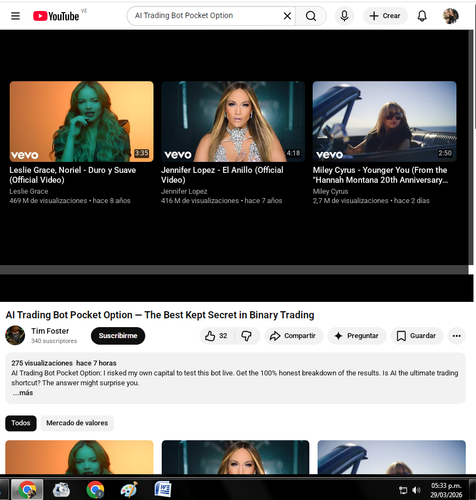The height and width of the screenshot is (500, 476).
Task: Open the Jennifer Lopez - El Anillo title
Action: [222, 175]
